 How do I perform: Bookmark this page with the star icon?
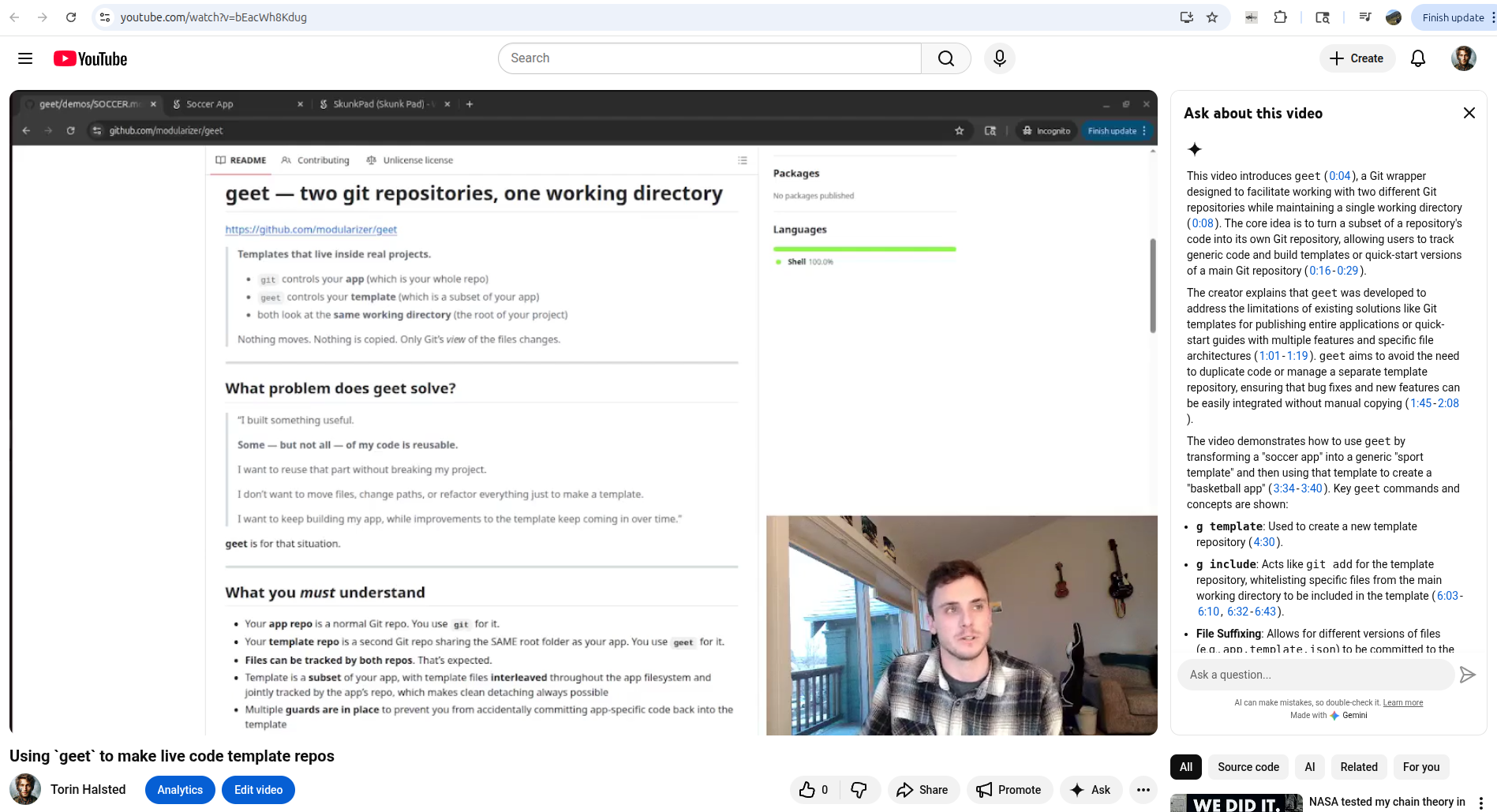tap(1212, 17)
